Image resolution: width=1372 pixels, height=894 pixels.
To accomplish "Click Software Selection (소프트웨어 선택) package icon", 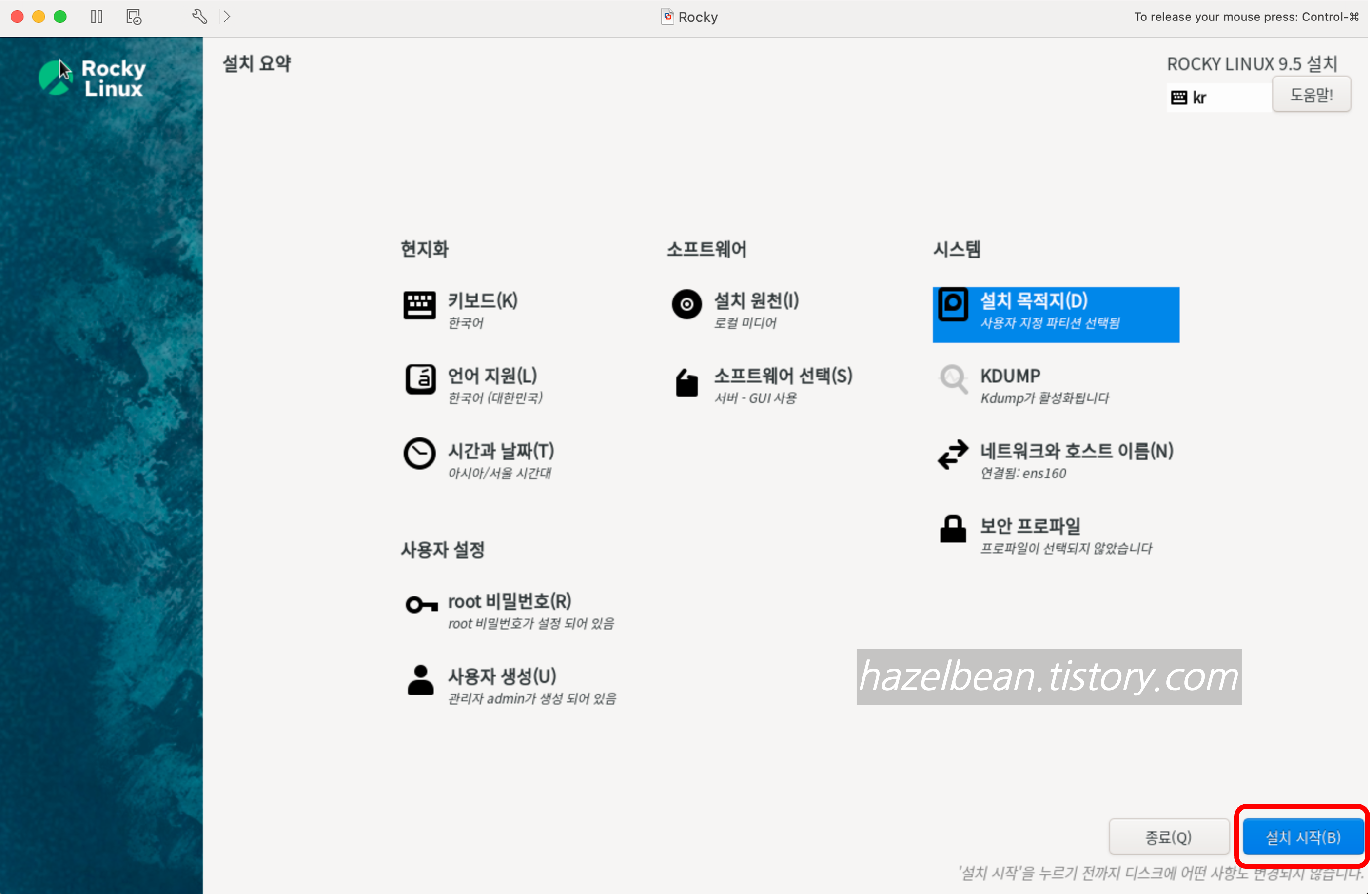I will coord(686,382).
